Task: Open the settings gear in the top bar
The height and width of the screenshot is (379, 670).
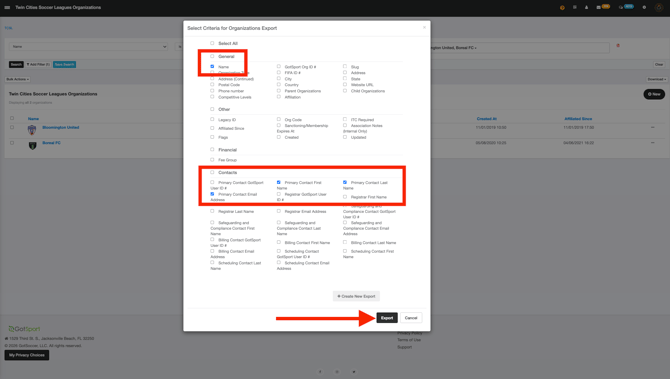Action: [x=644, y=7]
